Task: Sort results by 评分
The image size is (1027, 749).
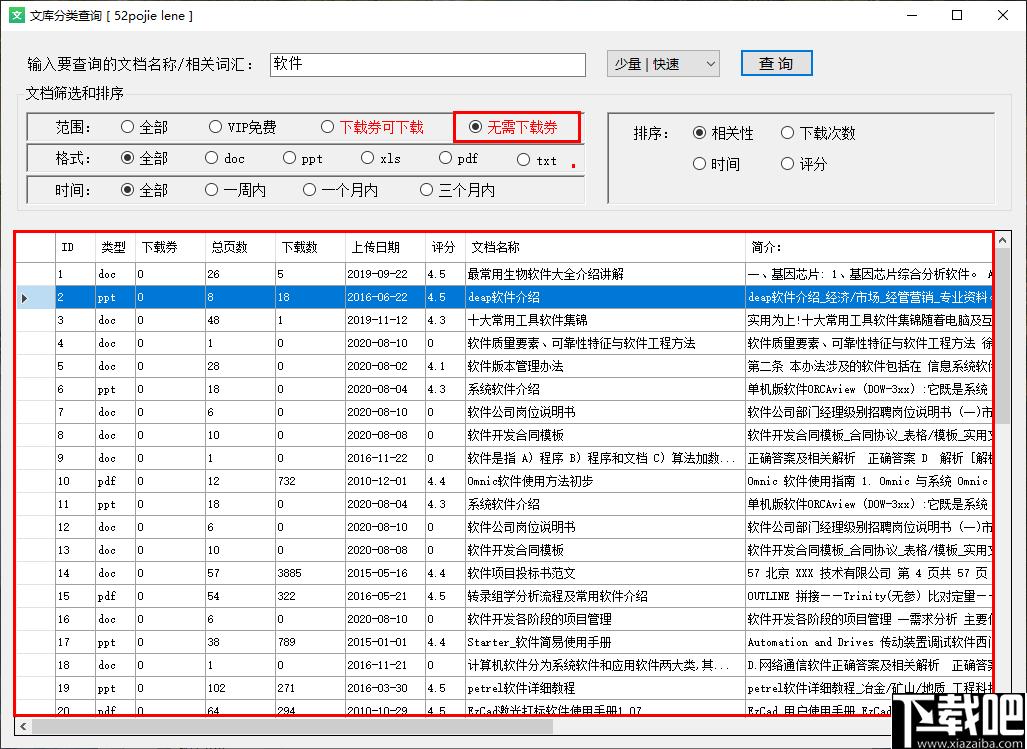Action: tap(804, 164)
